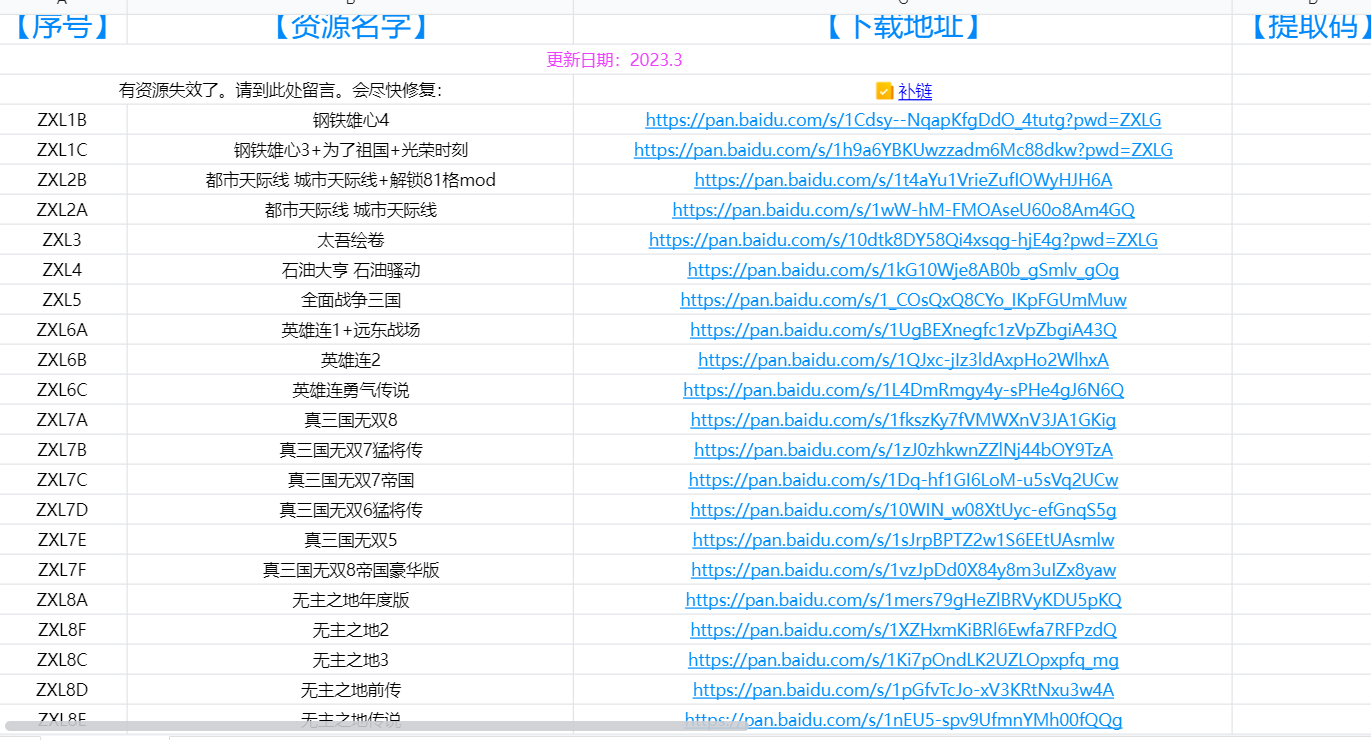Open the 真三国无双5 download link
This screenshot has height=740, width=1371.
pyautogui.click(x=903, y=540)
